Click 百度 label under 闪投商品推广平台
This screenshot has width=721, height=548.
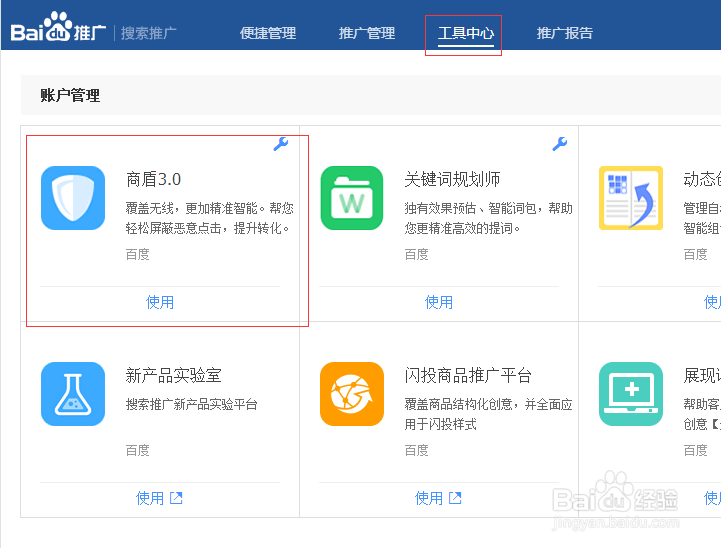coord(416,450)
